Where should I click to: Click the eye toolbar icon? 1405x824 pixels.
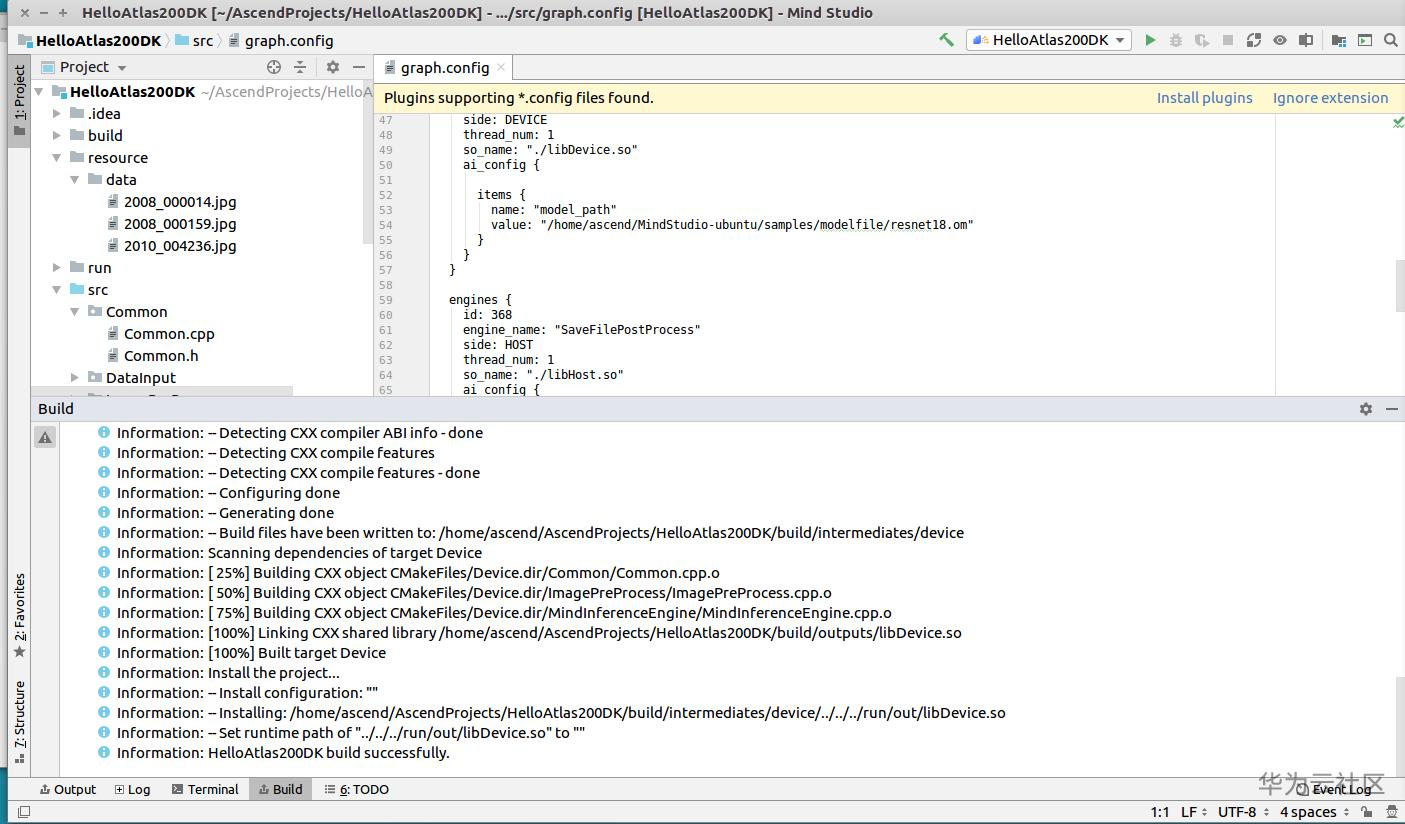[x=1280, y=40]
